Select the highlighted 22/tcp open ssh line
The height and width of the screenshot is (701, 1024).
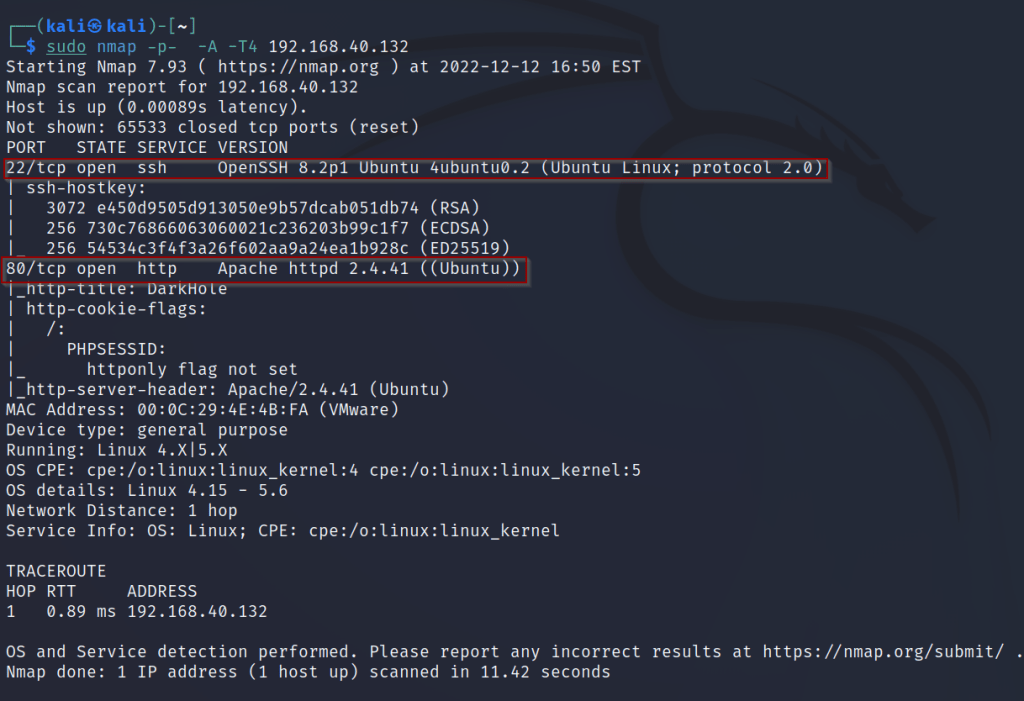pos(416,168)
